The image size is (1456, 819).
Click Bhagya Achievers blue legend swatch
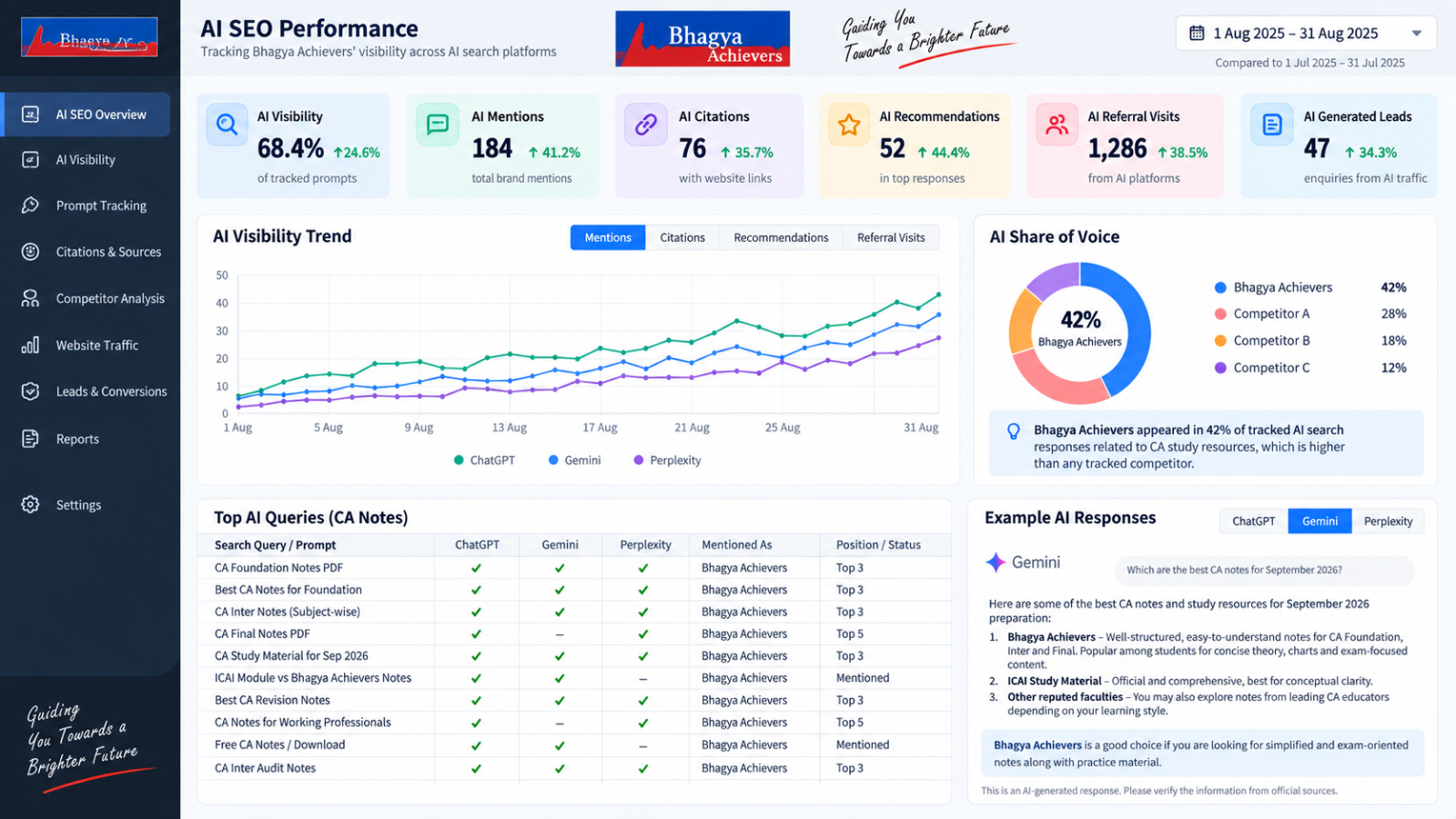(1220, 288)
